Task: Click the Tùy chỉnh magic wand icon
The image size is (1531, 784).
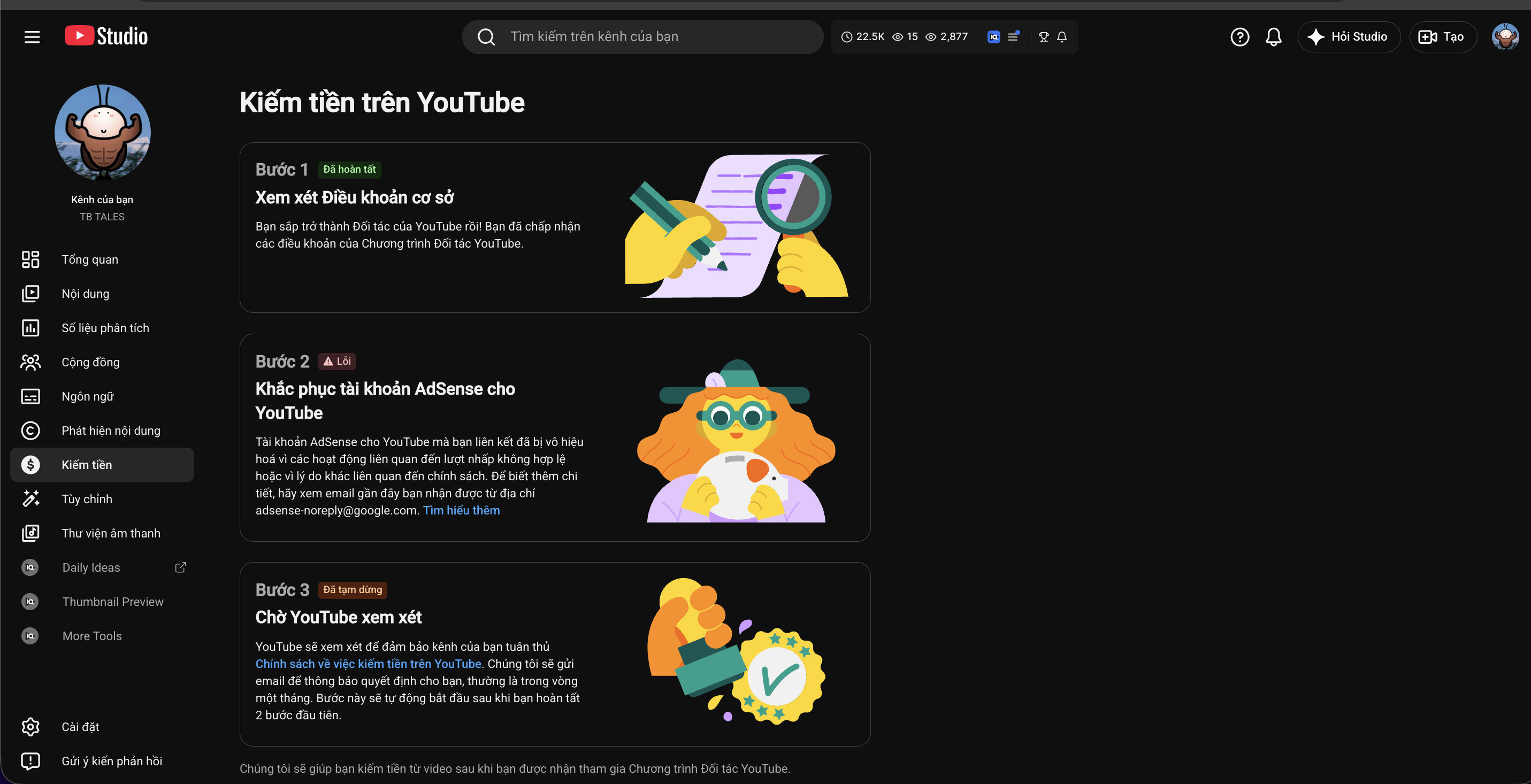Action: (30, 499)
